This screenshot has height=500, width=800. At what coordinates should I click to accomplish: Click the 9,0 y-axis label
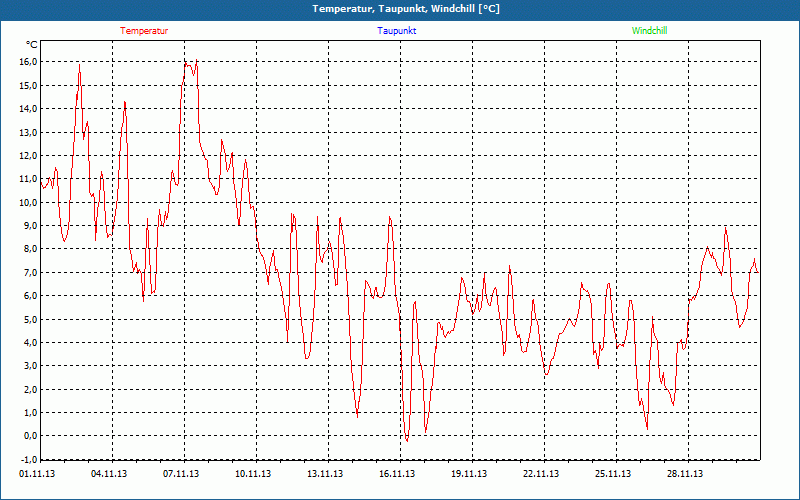click(x=30, y=226)
